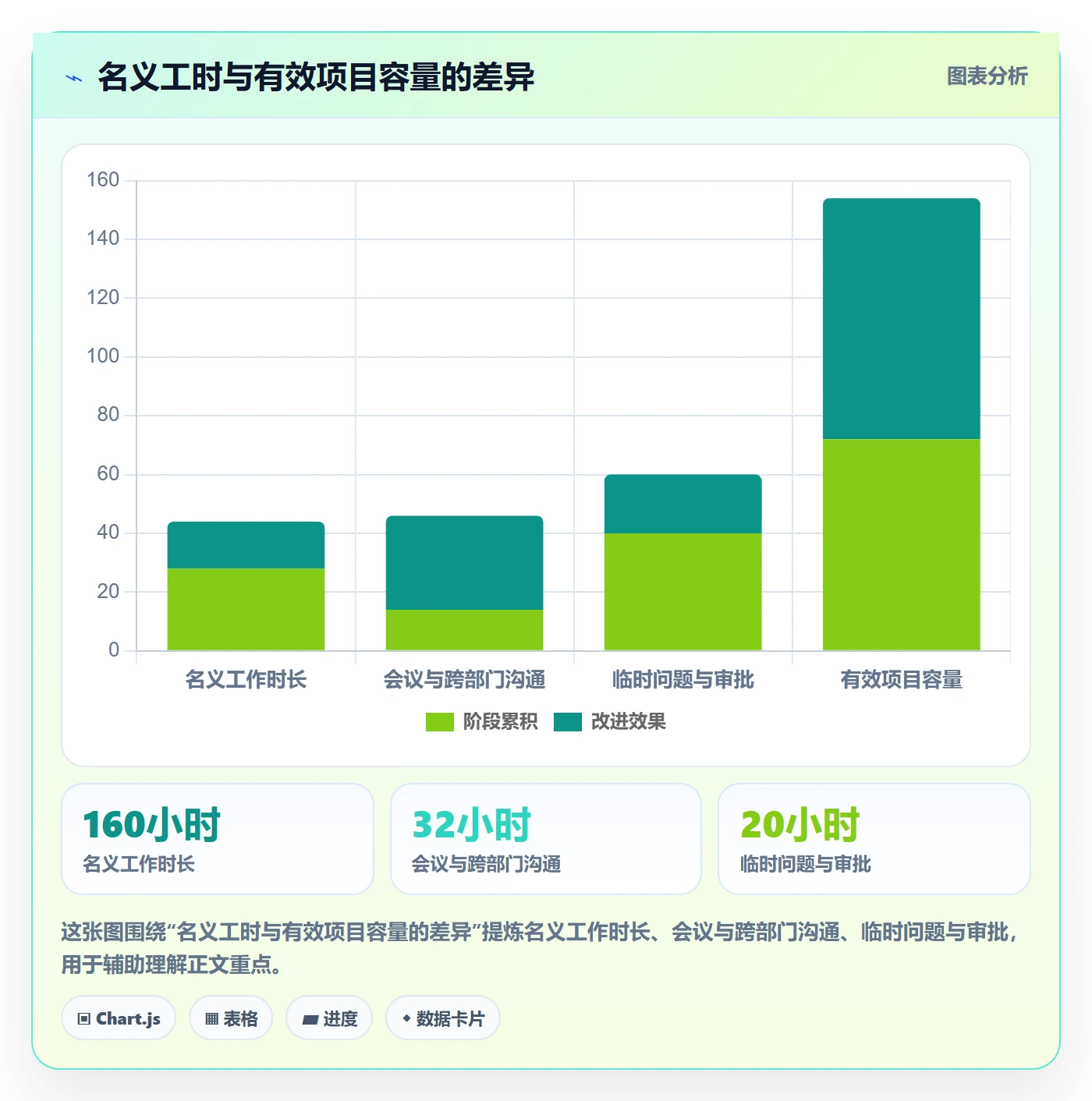Click the lightning bolt icon beside the title

click(x=74, y=78)
